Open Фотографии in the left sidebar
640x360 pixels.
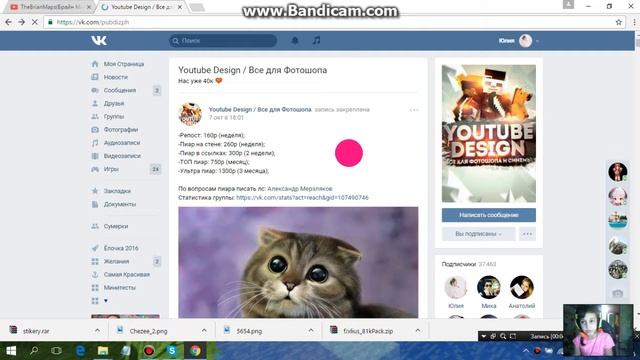coord(121,129)
